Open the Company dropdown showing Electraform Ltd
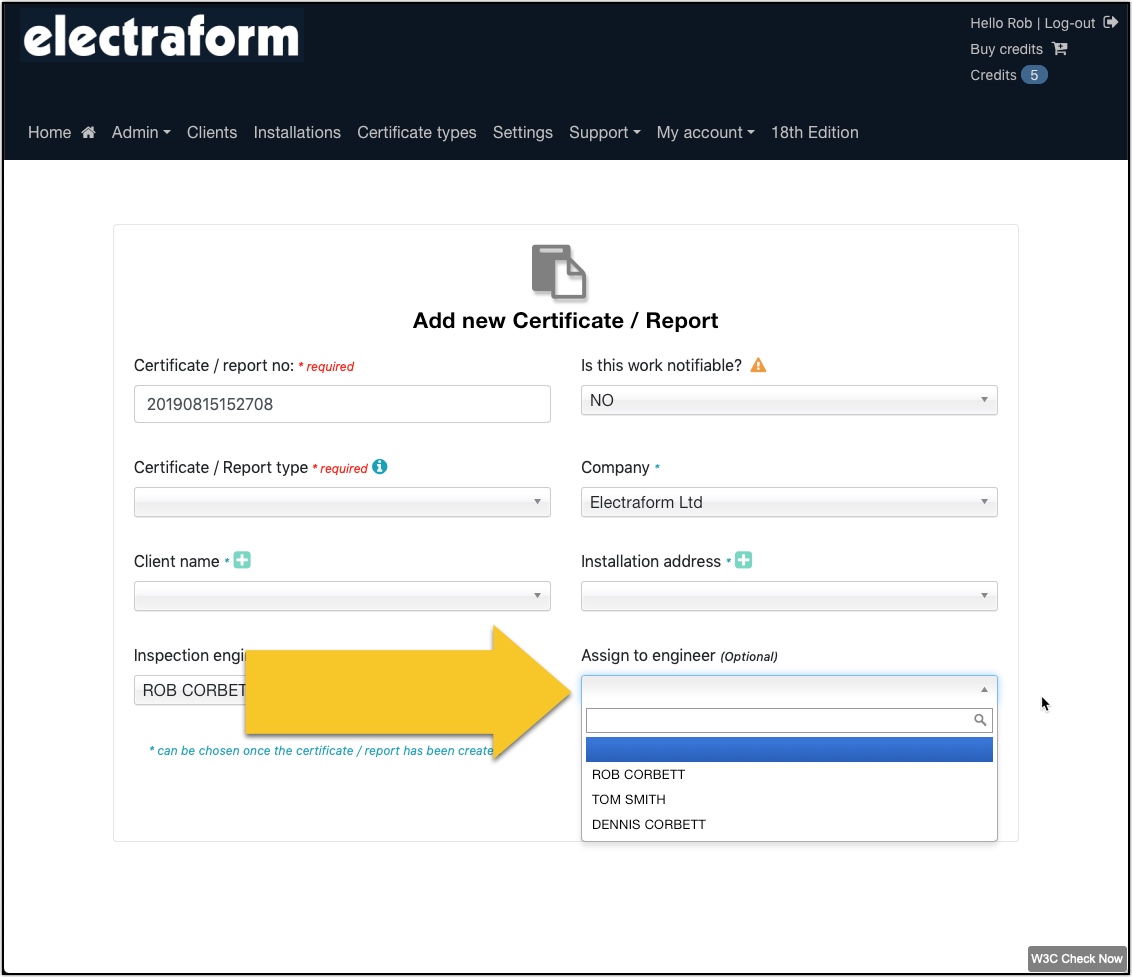Image resolution: width=1132 pixels, height=977 pixels. 789,502
